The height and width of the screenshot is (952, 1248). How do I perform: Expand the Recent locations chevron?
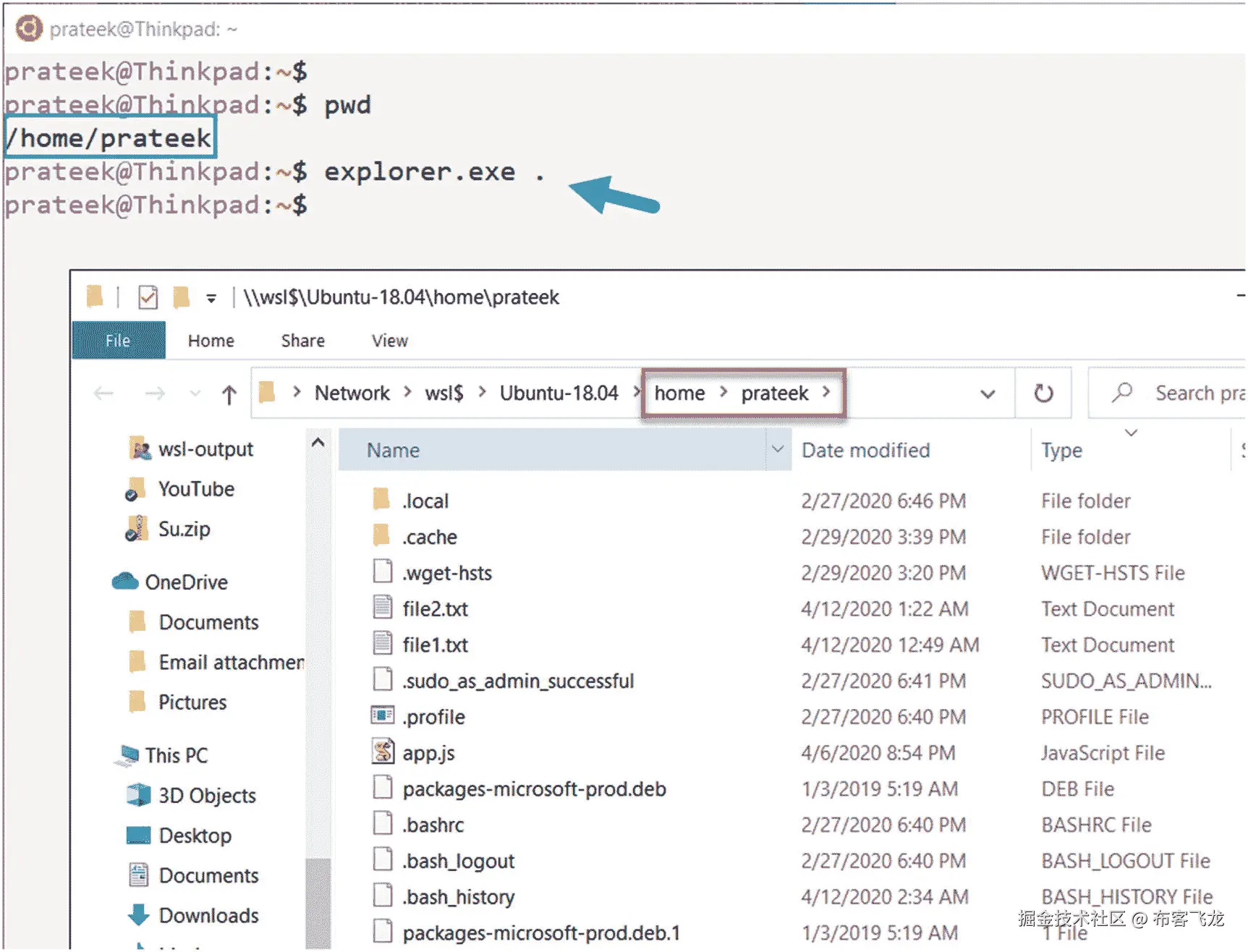(195, 394)
